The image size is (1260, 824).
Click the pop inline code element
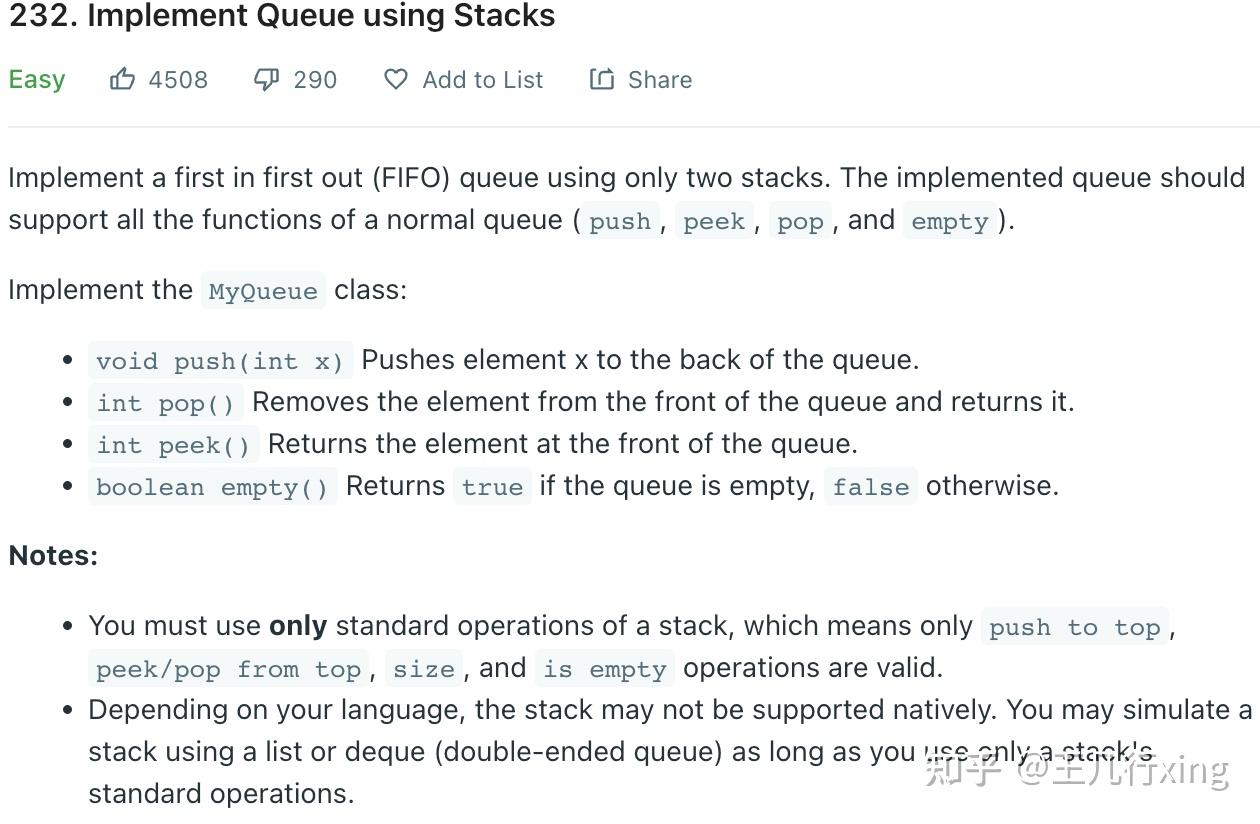coord(799,221)
